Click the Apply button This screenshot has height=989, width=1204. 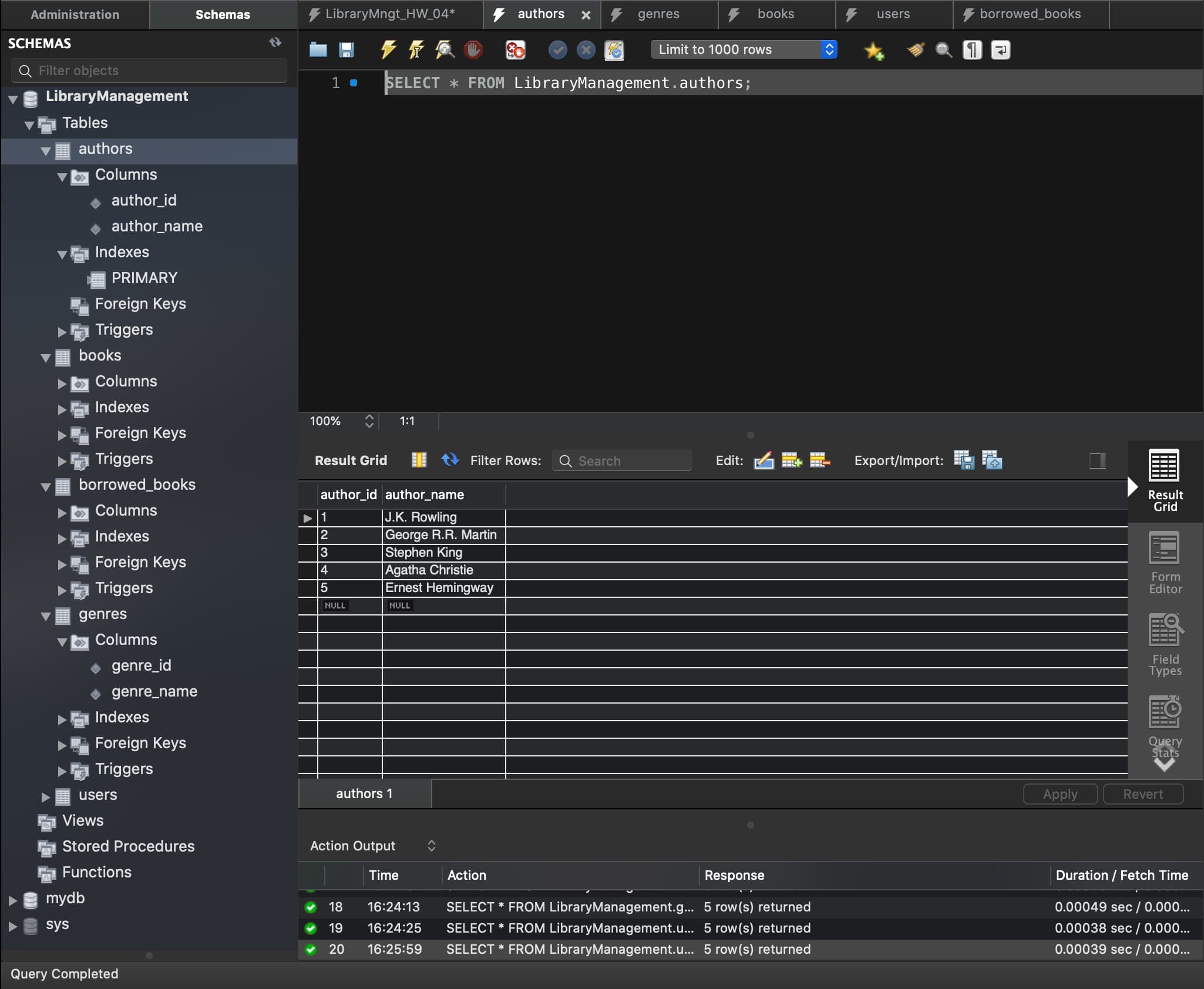point(1060,794)
